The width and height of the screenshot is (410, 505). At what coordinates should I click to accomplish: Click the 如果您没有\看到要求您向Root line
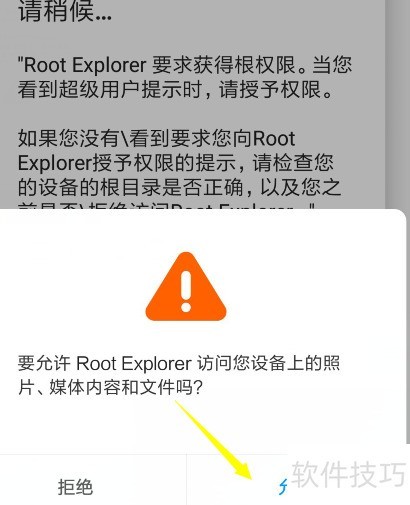(x=156, y=138)
